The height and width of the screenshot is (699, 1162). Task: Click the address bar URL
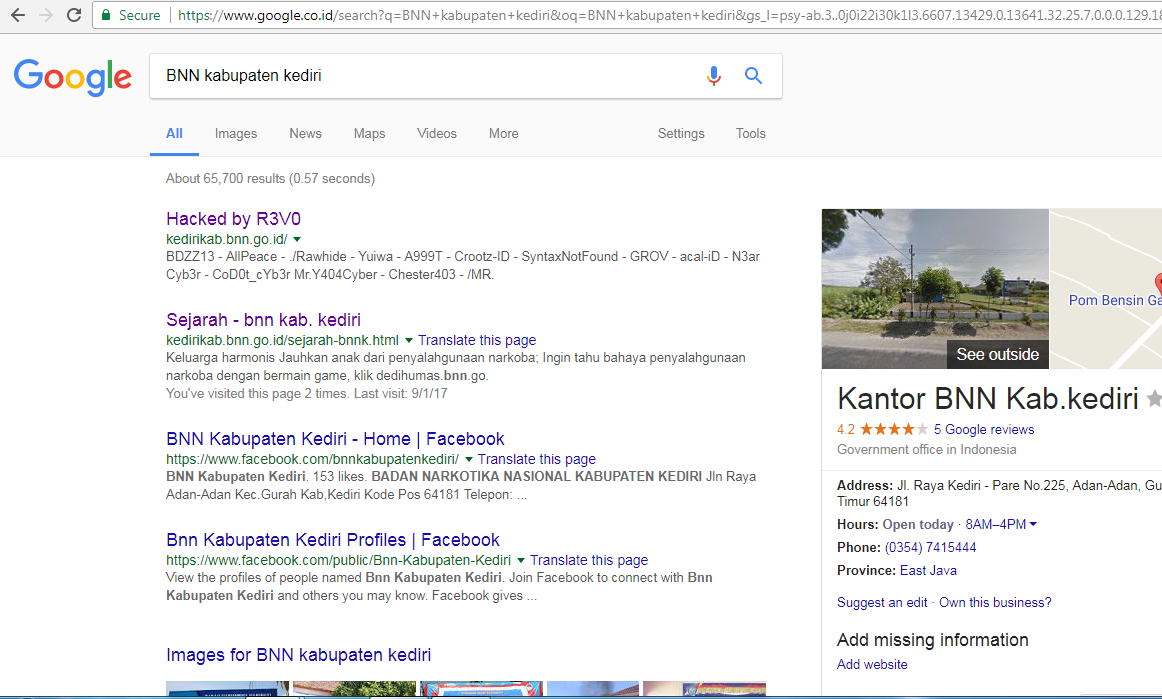point(669,15)
